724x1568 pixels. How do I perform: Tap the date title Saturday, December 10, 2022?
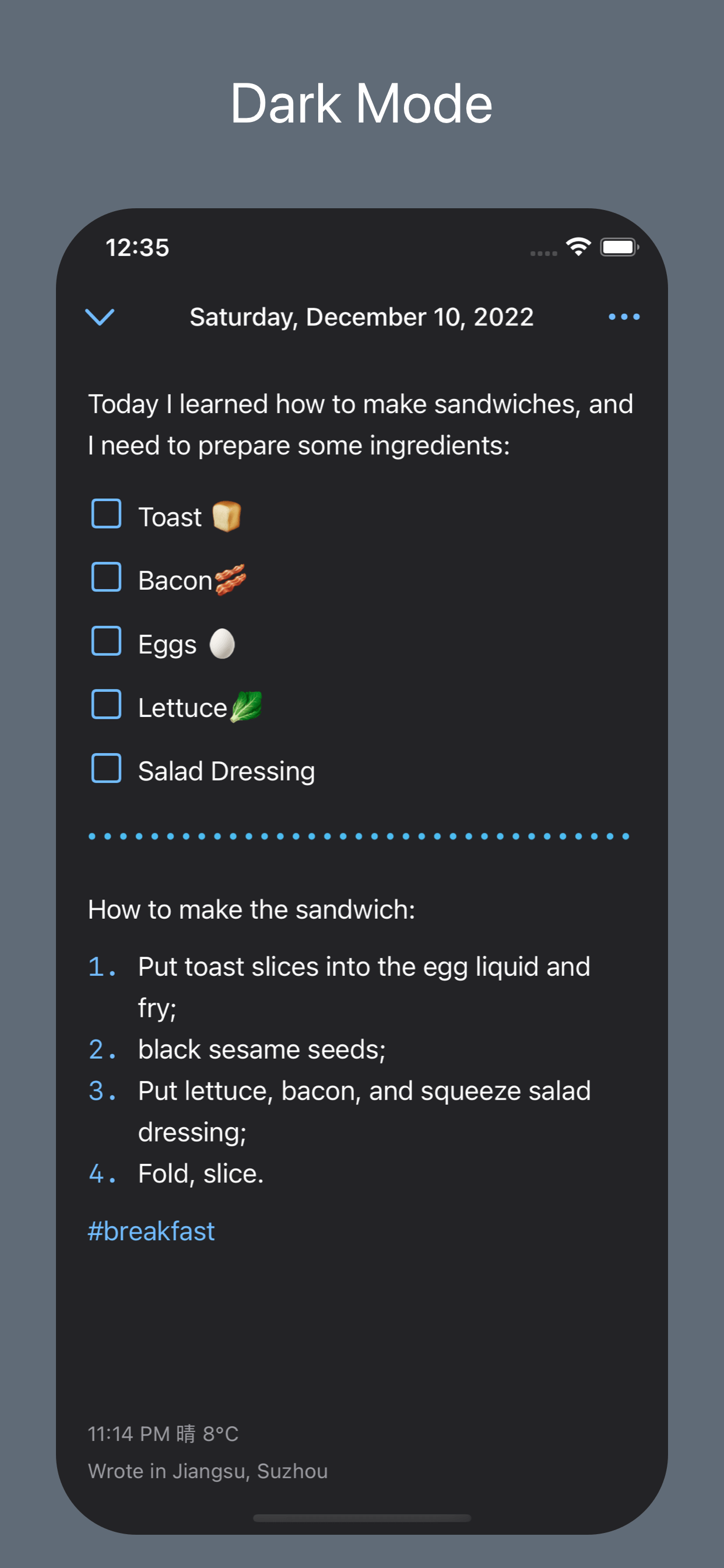361,317
